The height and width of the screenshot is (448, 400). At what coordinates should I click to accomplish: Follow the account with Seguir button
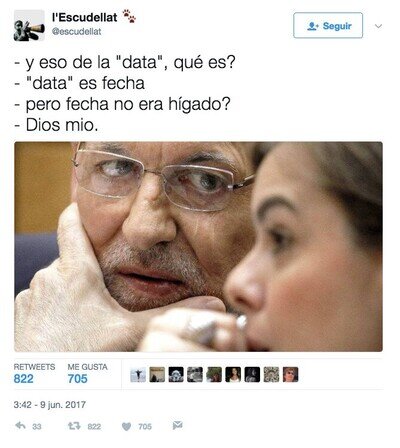pyautogui.click(x=328, y=25)
